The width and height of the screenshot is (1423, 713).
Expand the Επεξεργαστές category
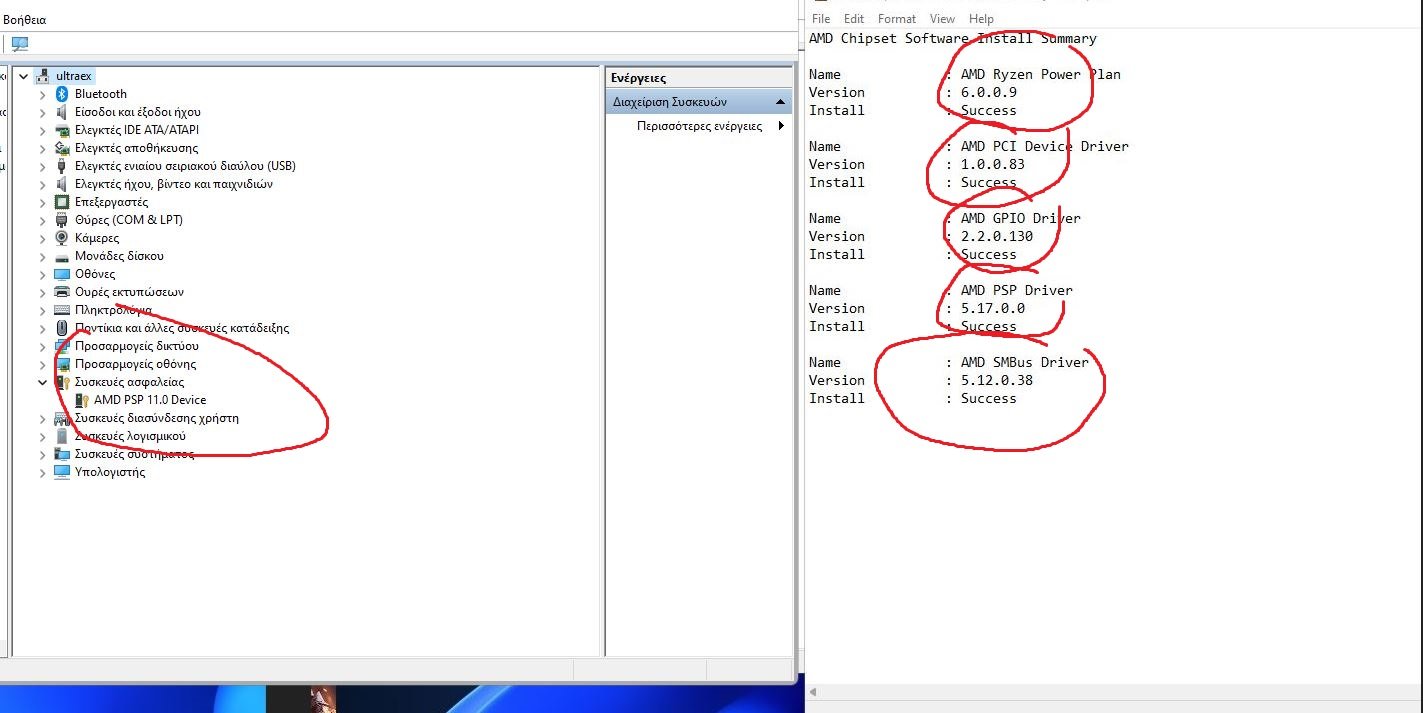[x=42, y=202]
